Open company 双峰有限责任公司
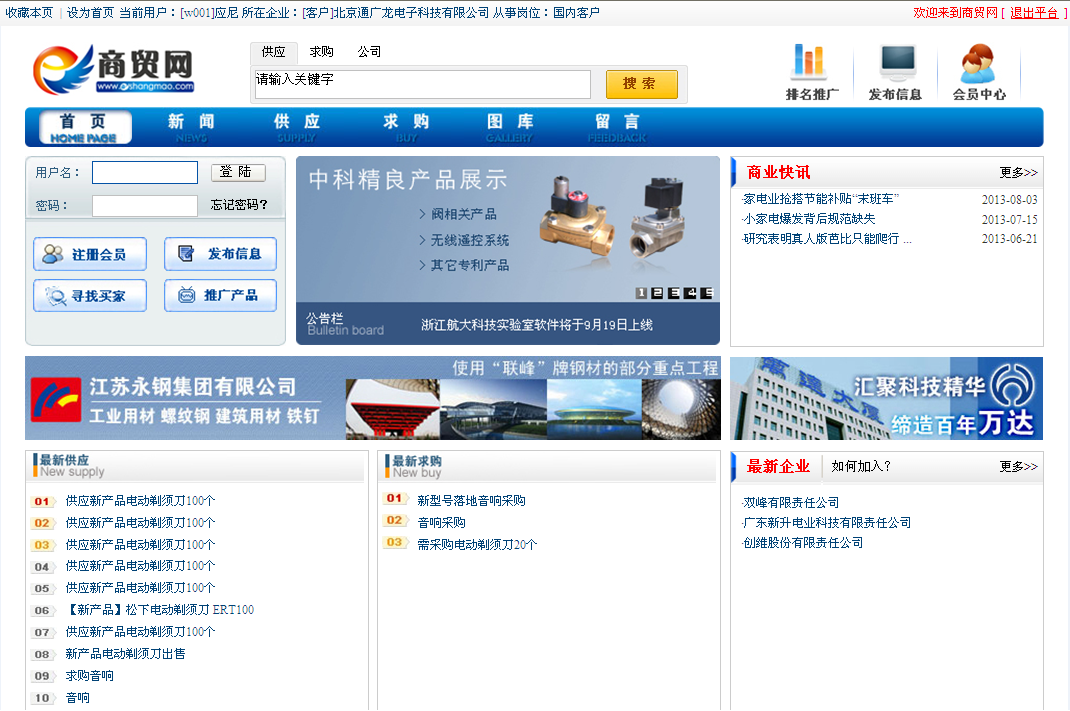 (791, 503)
